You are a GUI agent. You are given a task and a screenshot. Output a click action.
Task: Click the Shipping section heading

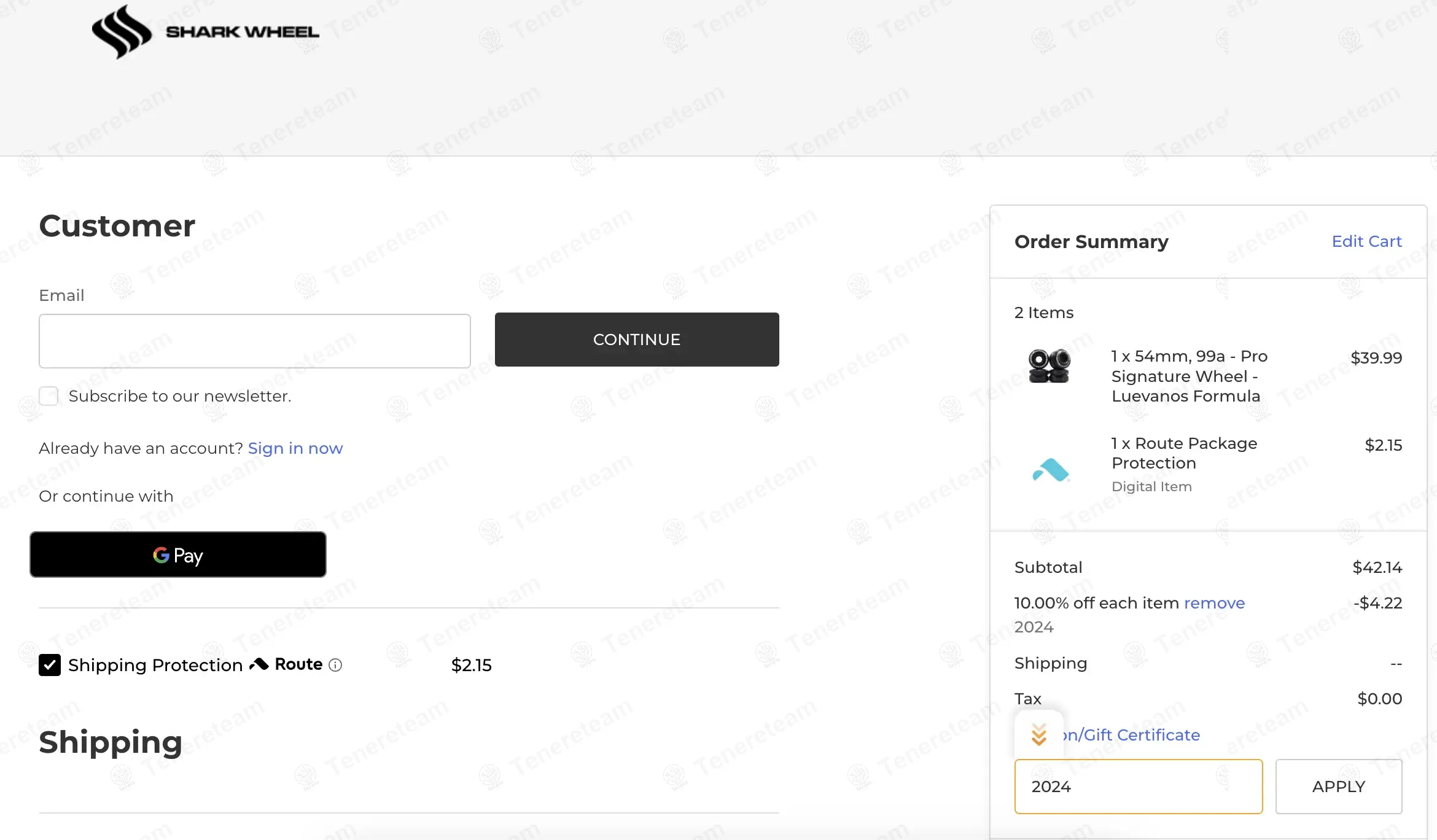(x=111, y=742)
